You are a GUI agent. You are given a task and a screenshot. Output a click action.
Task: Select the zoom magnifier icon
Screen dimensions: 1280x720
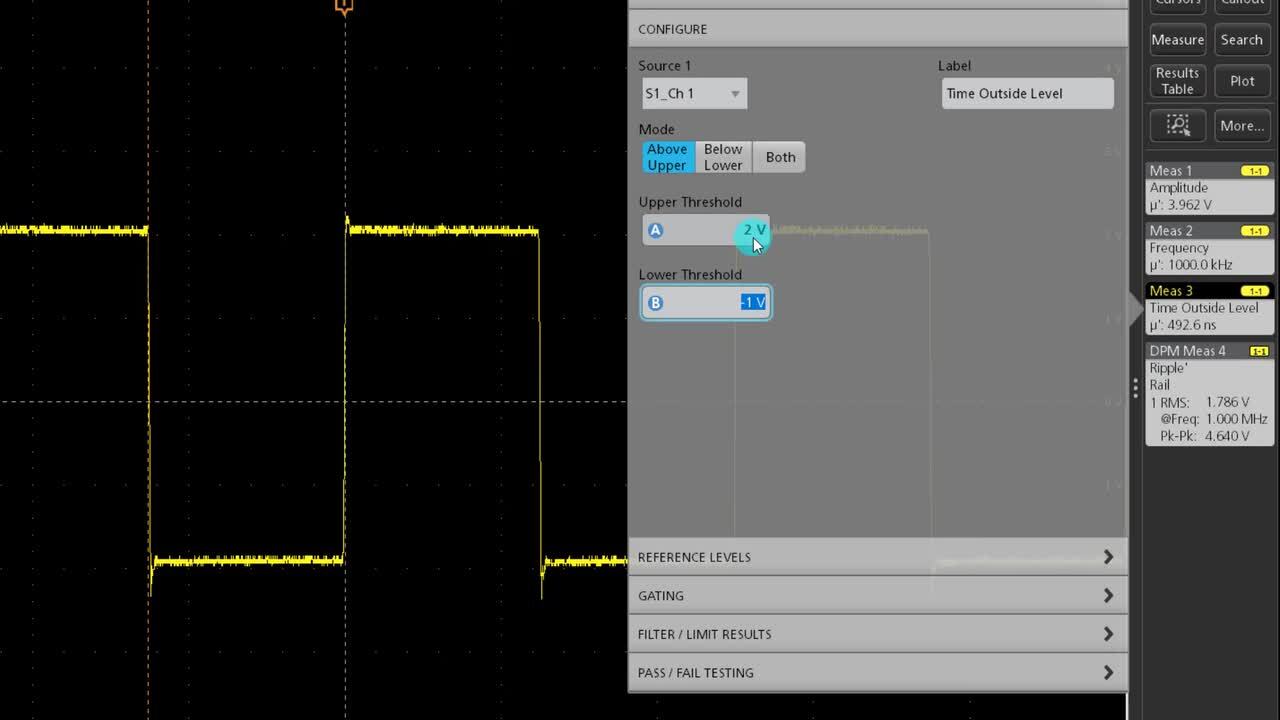pyautogui.click(x=1177, y=125)
